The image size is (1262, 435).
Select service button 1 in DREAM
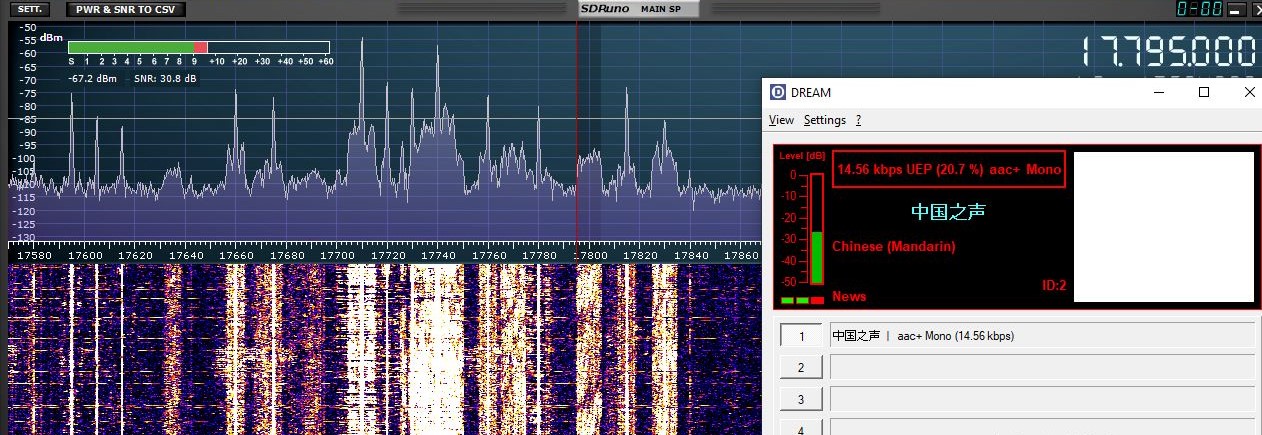(x=801, y=336)
